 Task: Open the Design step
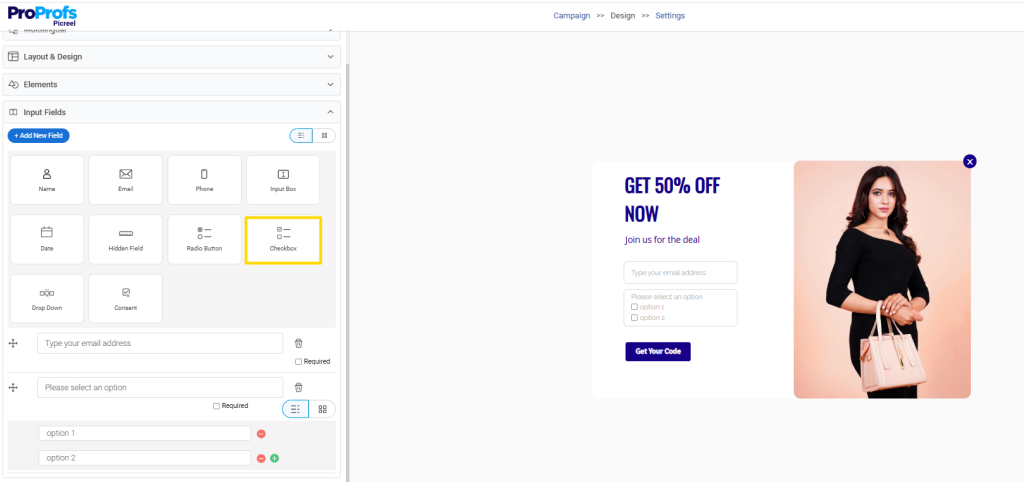(x=622, y=16)
